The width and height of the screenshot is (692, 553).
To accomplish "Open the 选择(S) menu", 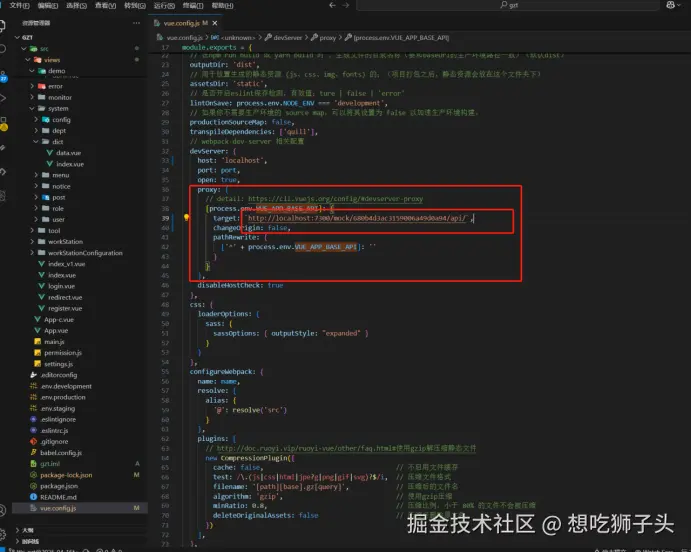I will [76, 5].
